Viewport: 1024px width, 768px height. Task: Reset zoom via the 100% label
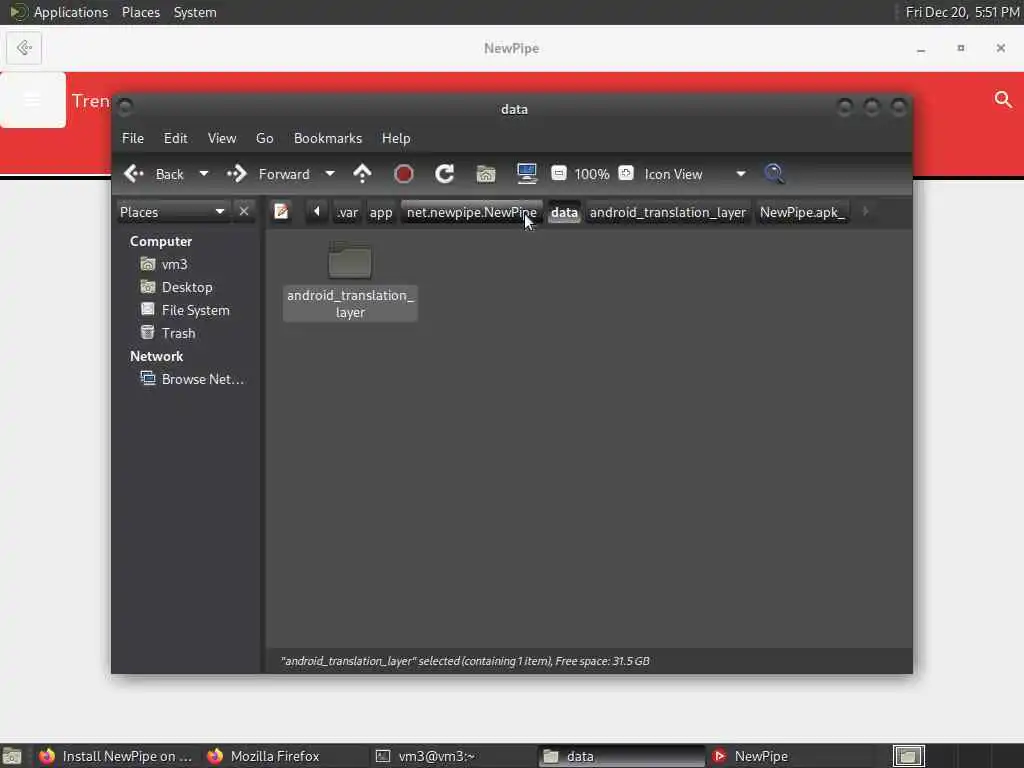click(x=592, y=174)
